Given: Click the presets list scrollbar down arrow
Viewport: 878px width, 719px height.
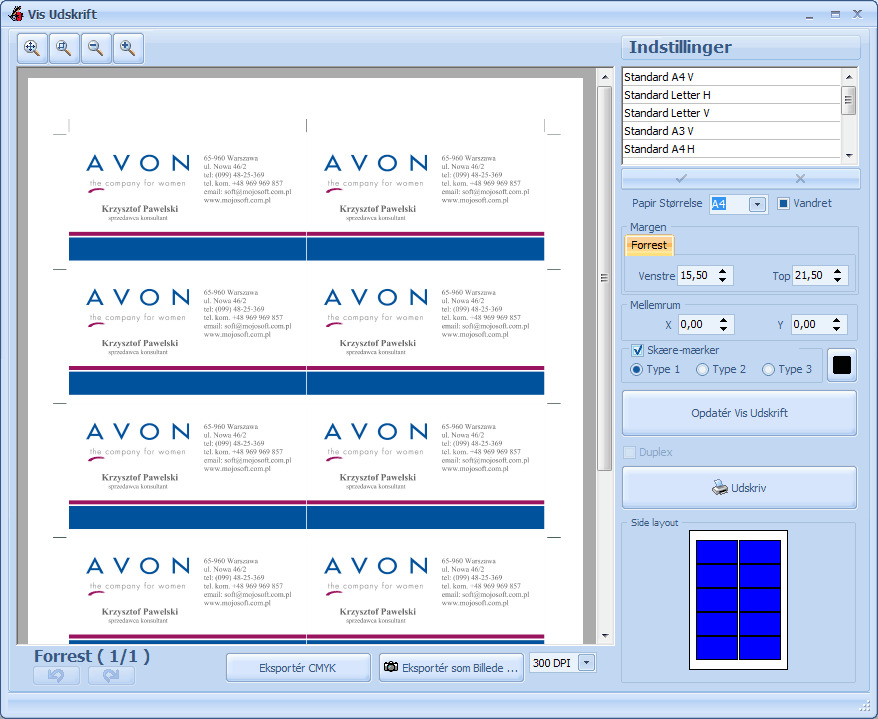Looking at the screenshot, I should point(849,156).
